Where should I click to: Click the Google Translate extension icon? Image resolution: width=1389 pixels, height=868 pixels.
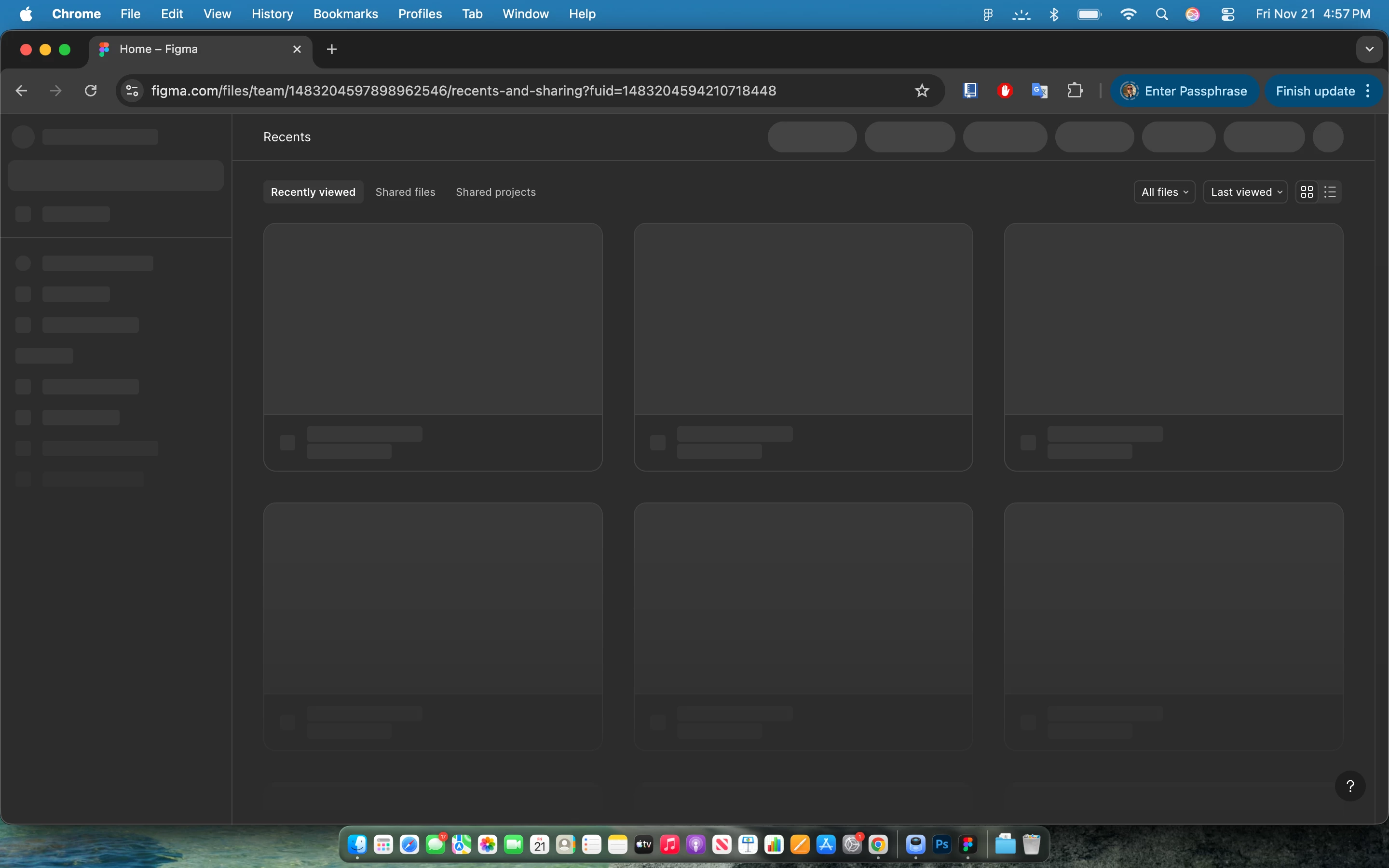tap(1039, 91)
